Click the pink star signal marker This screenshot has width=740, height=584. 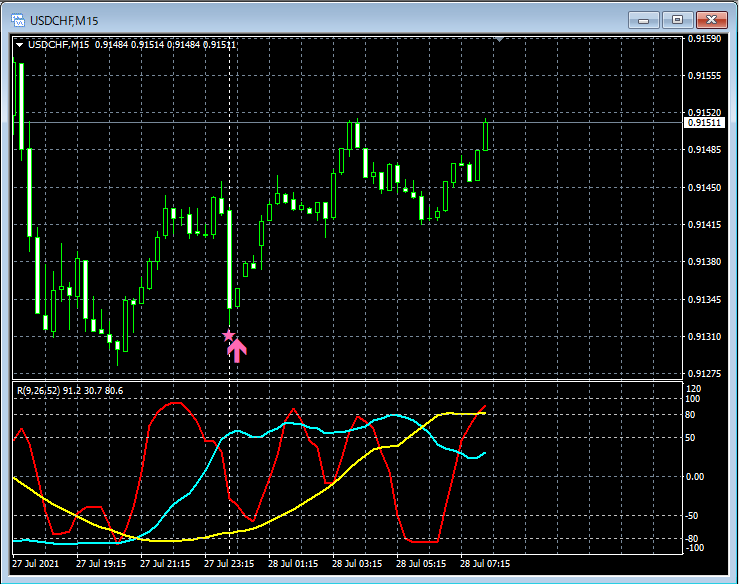pyautogui.click(x=228, y=336)
